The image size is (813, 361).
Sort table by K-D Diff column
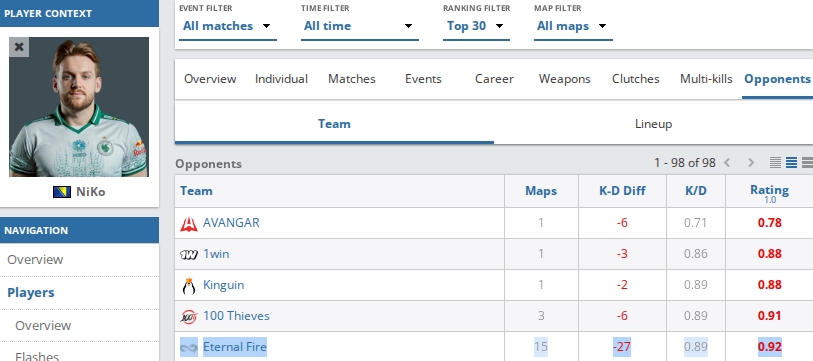tap(622, 191)
